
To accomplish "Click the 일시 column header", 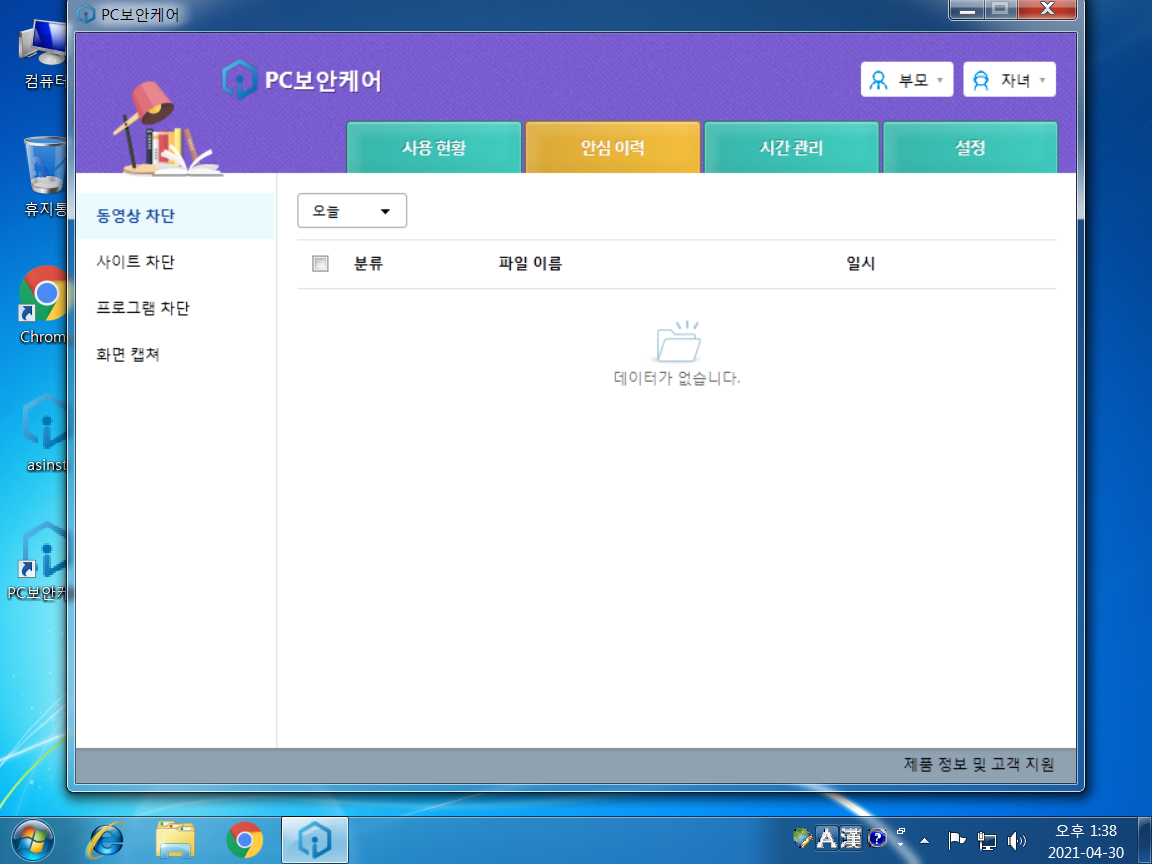I will pyautogui.click(x=860, y=263).
